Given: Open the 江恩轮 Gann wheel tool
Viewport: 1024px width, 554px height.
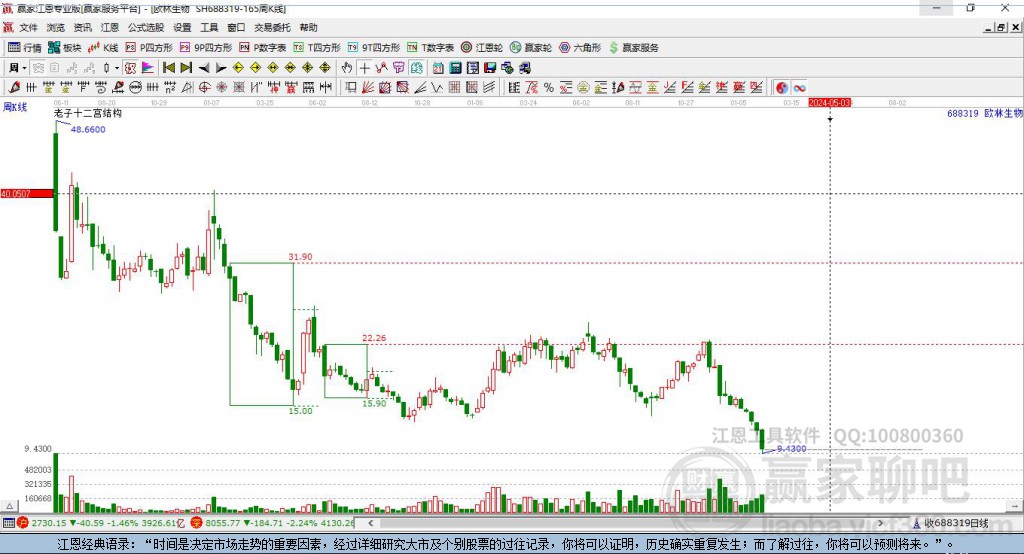Looking at the screenshot, I should [x=482, y=48].
